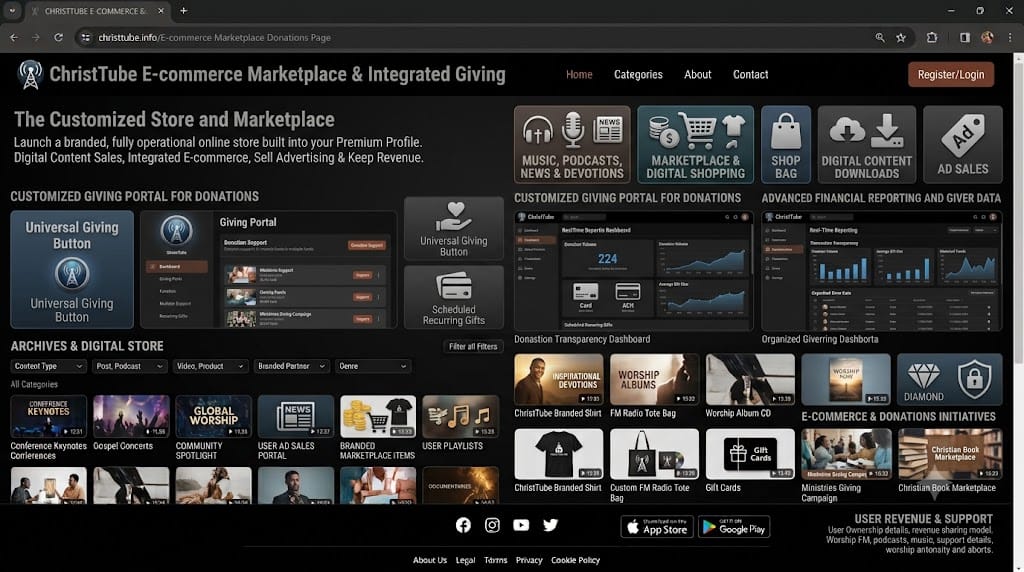1024x572 pixels.
Task: Open the User Ad Sales Portal thumbnail
Action: point(295,416)
